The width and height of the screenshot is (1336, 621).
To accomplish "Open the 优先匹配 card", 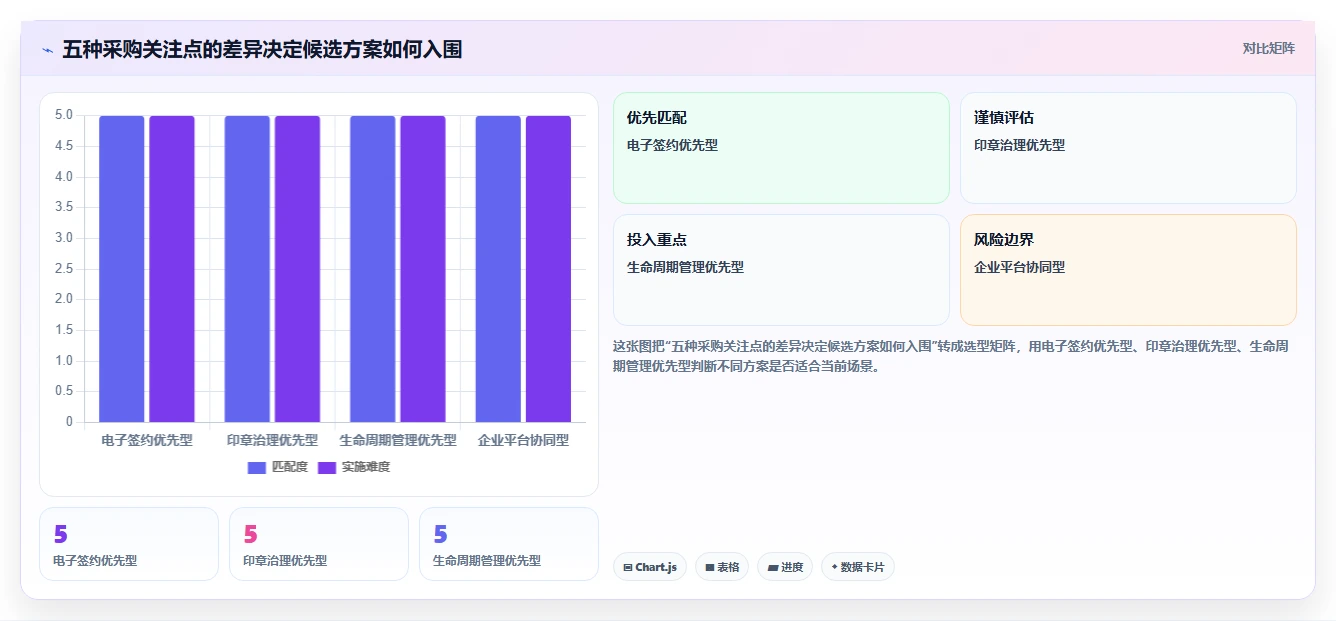I will tap(781, 148).
